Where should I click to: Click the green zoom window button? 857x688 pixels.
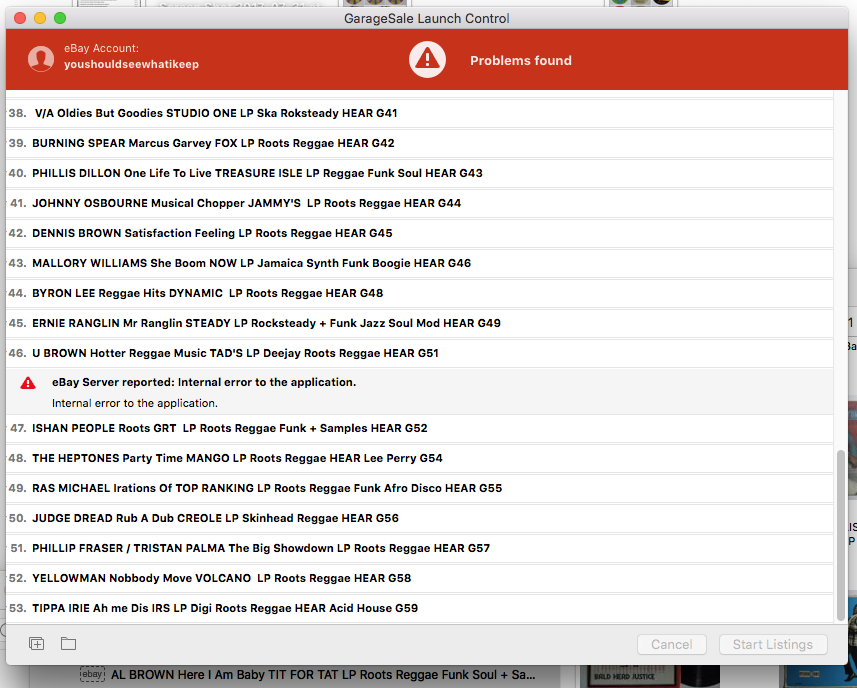[60, 18]
